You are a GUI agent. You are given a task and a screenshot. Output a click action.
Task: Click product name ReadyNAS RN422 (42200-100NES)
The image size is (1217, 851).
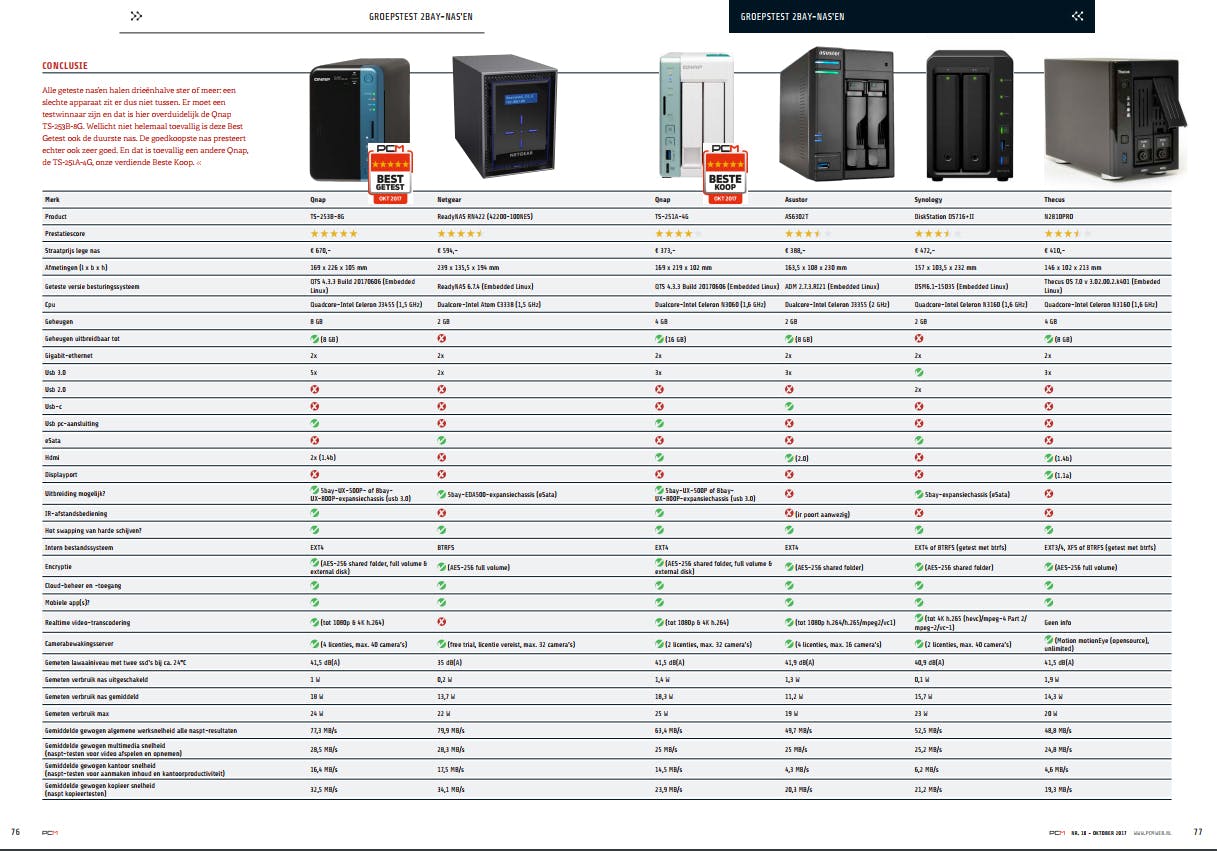pyautogui.click(x=487, y=216)
